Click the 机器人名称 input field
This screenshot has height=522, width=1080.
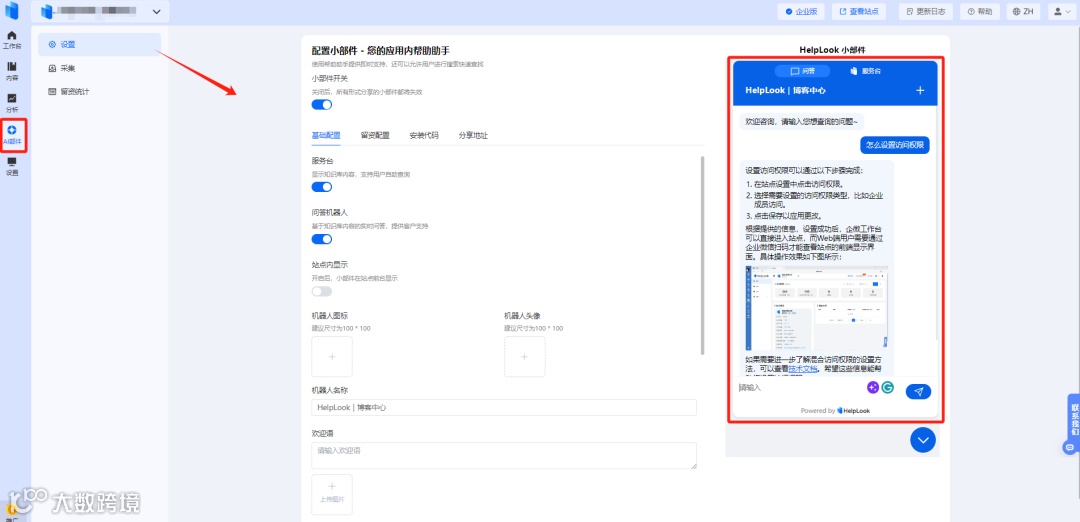[x=503, y=408]
